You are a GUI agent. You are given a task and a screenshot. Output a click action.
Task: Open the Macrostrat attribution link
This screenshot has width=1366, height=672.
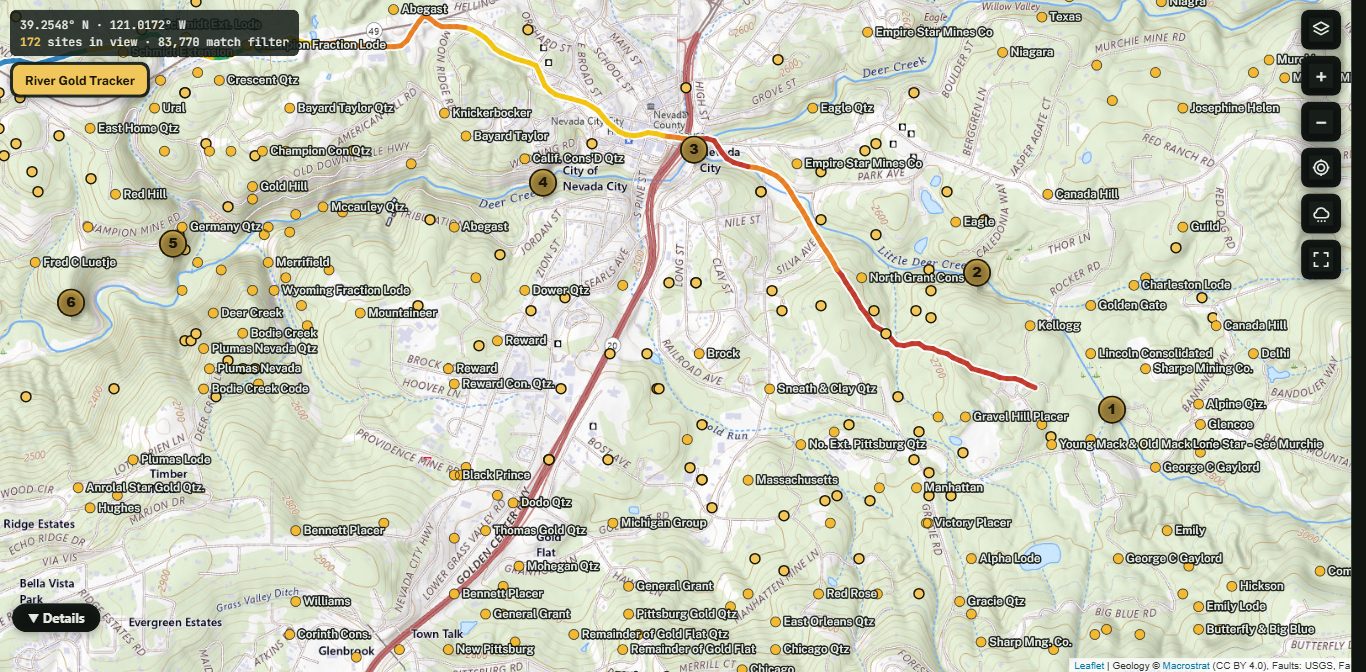pyautogui.click(x=1184, y=665)
